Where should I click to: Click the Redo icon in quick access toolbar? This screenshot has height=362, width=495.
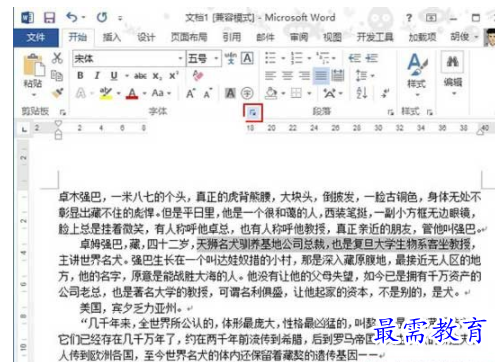point(102,17)
